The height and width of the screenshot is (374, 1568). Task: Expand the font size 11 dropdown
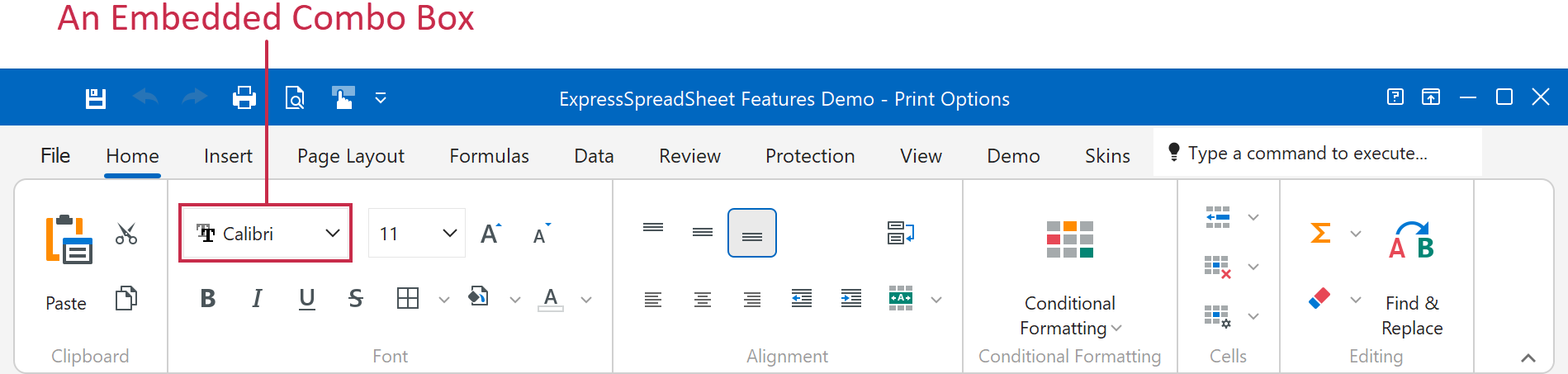(449, 234)
